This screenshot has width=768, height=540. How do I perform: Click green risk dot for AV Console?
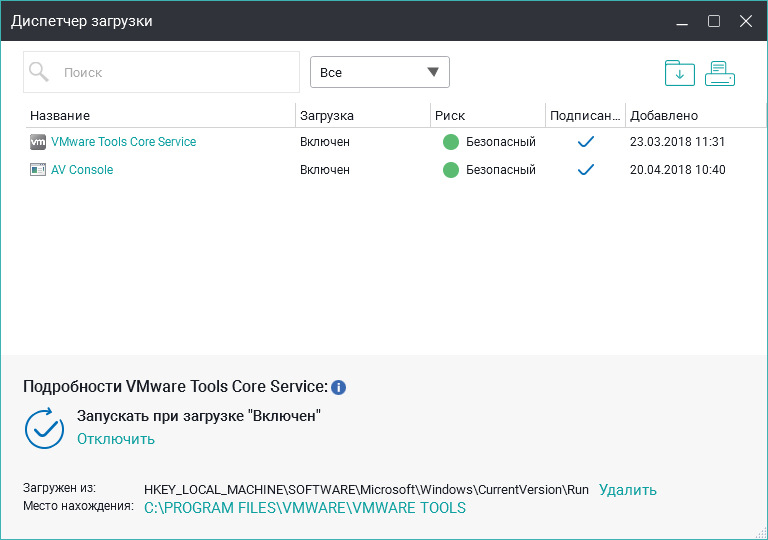point(451,170)
